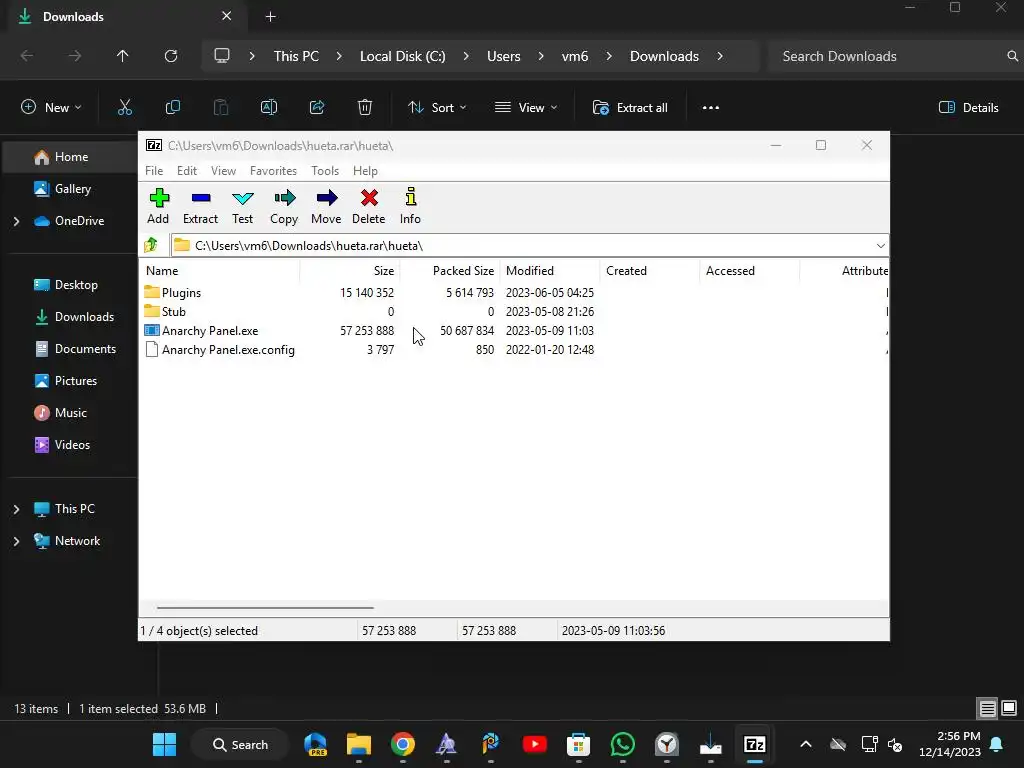Viewport: 1024px width, 768px height.
Task: Switch Explorer to details list view
Action: pos(987,708)
